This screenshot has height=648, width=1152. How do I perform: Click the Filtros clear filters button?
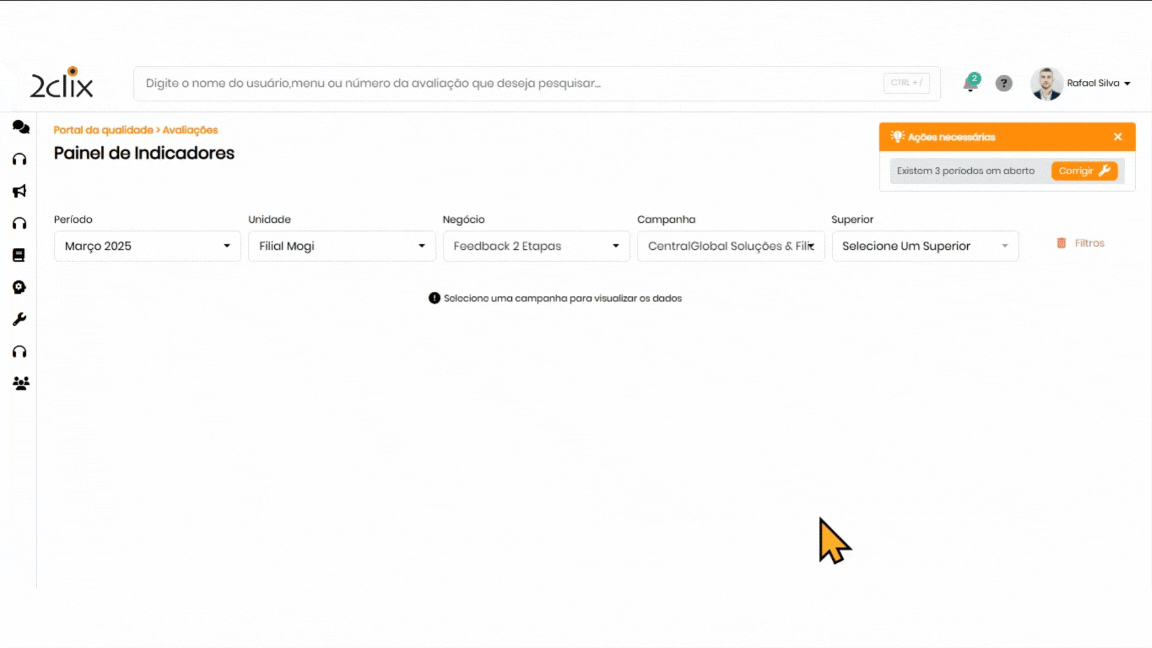pyautogui.click(x=1080, y=243)
